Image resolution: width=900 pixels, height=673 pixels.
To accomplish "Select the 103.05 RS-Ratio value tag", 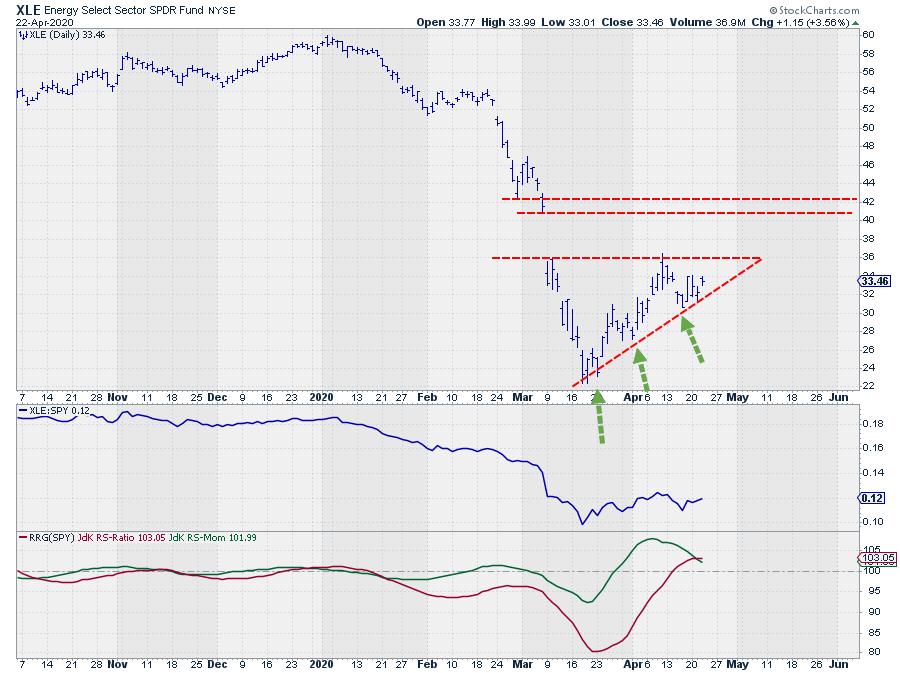I will [873, 558].
